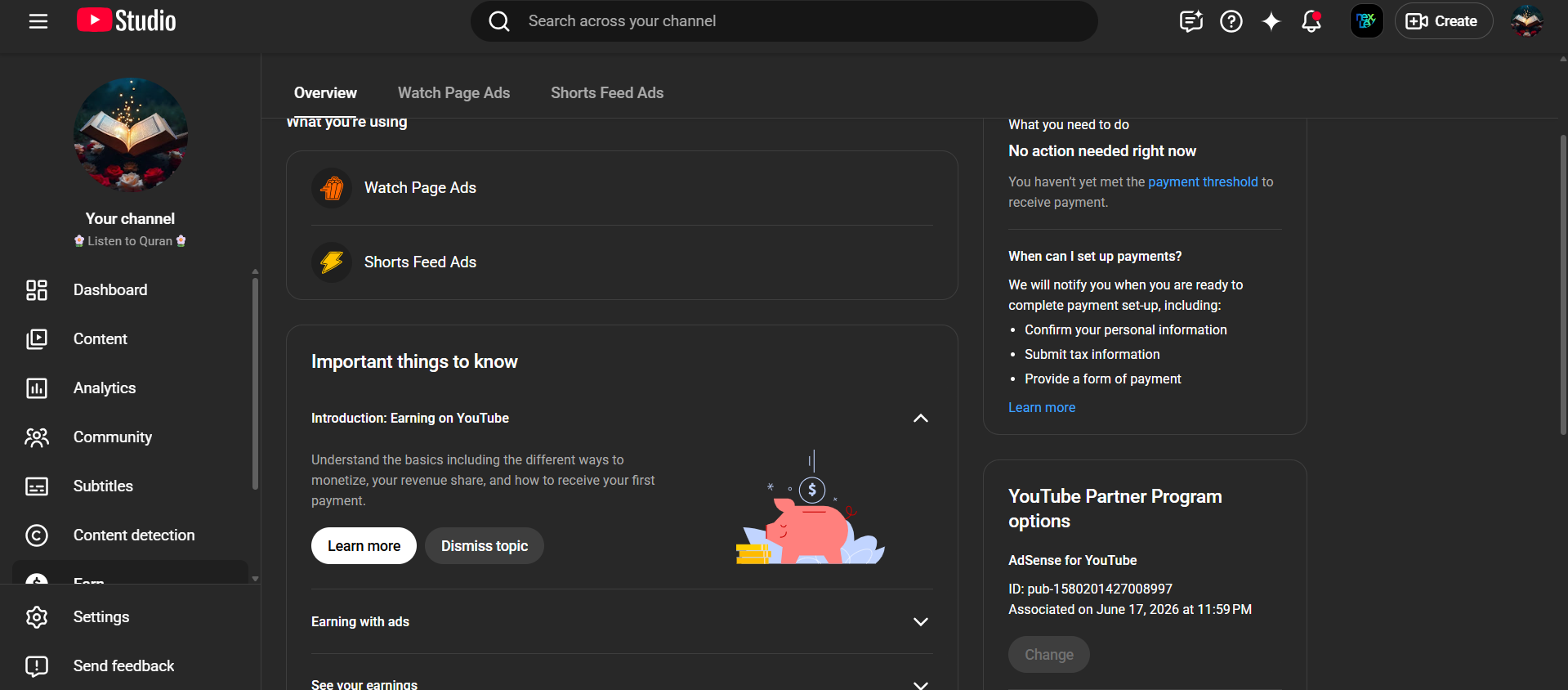Click the colorful extension icon beside Create

[x=1366, y=21]
